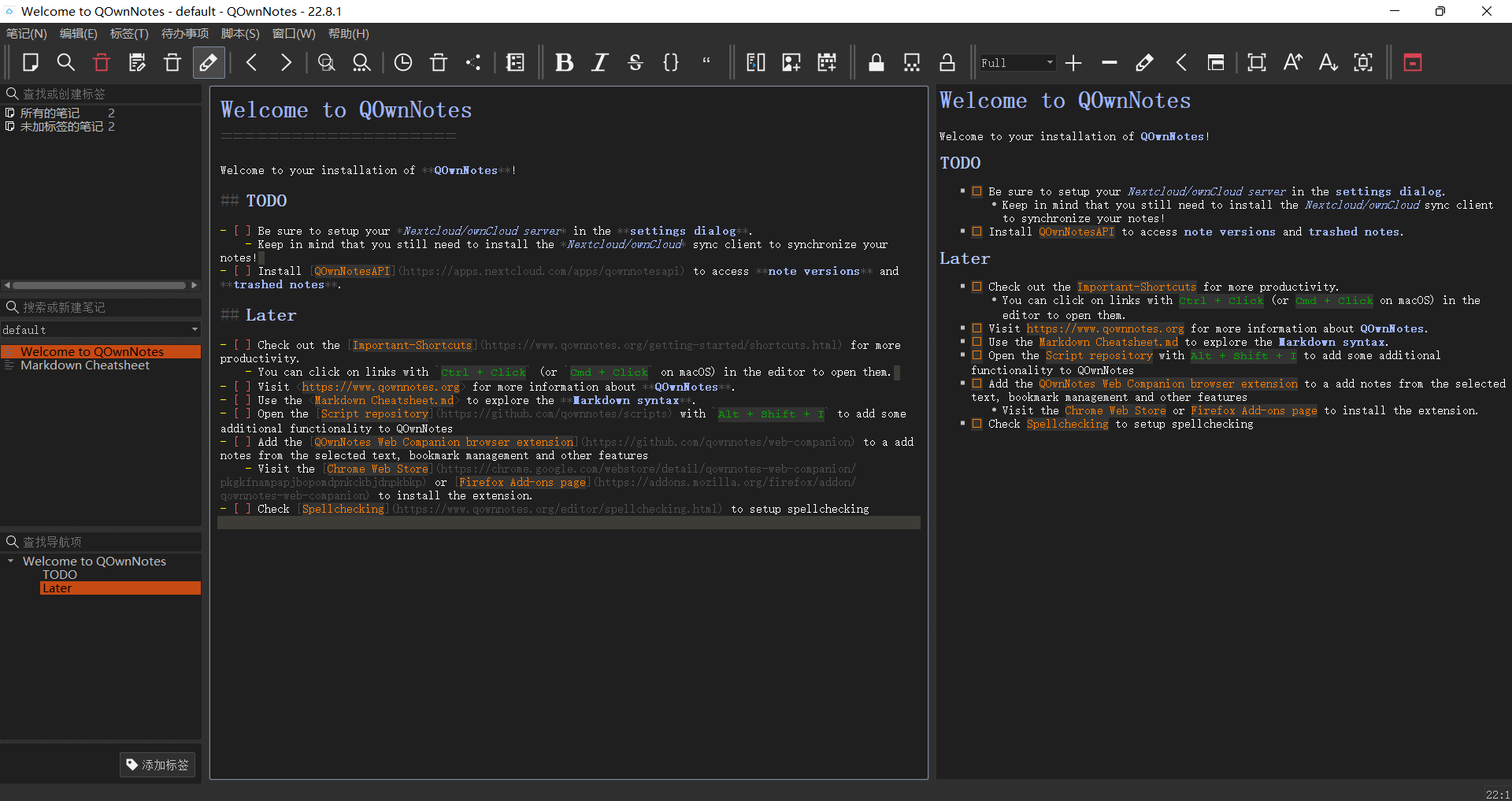Check 'Visit https://www.qownnotes.org' preview checkbox
Viewport: 1512px width, 801px height.
[x=976, y=328]
